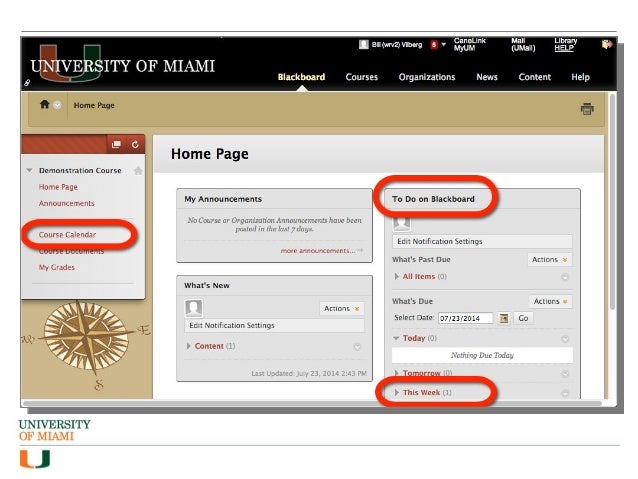
Task: Click the Nothing Due Today text
Action: tap(482, 355)
